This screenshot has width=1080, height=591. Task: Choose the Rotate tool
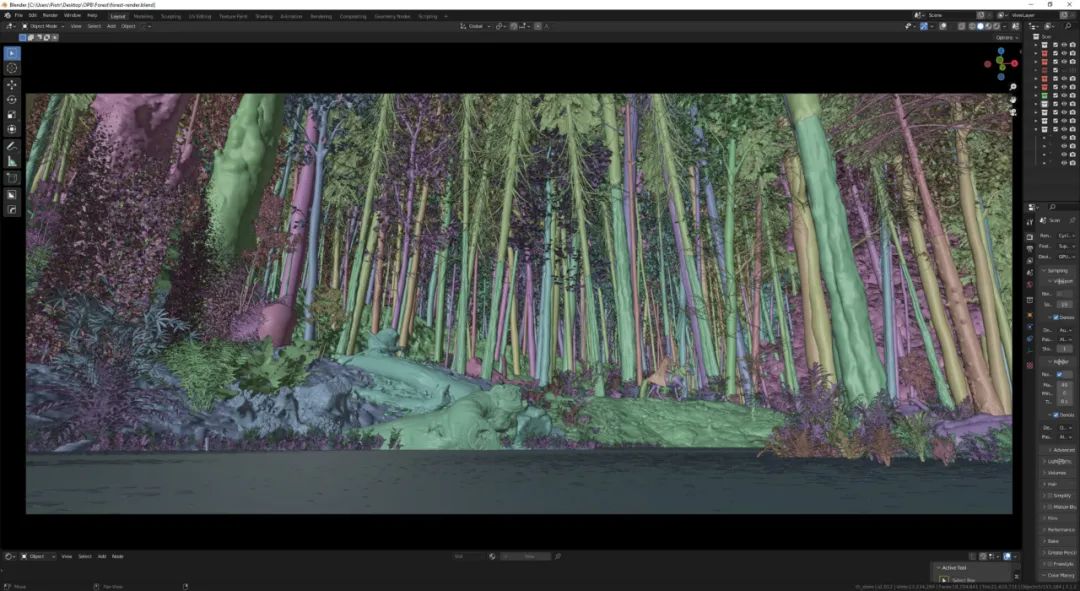(12, 100)
